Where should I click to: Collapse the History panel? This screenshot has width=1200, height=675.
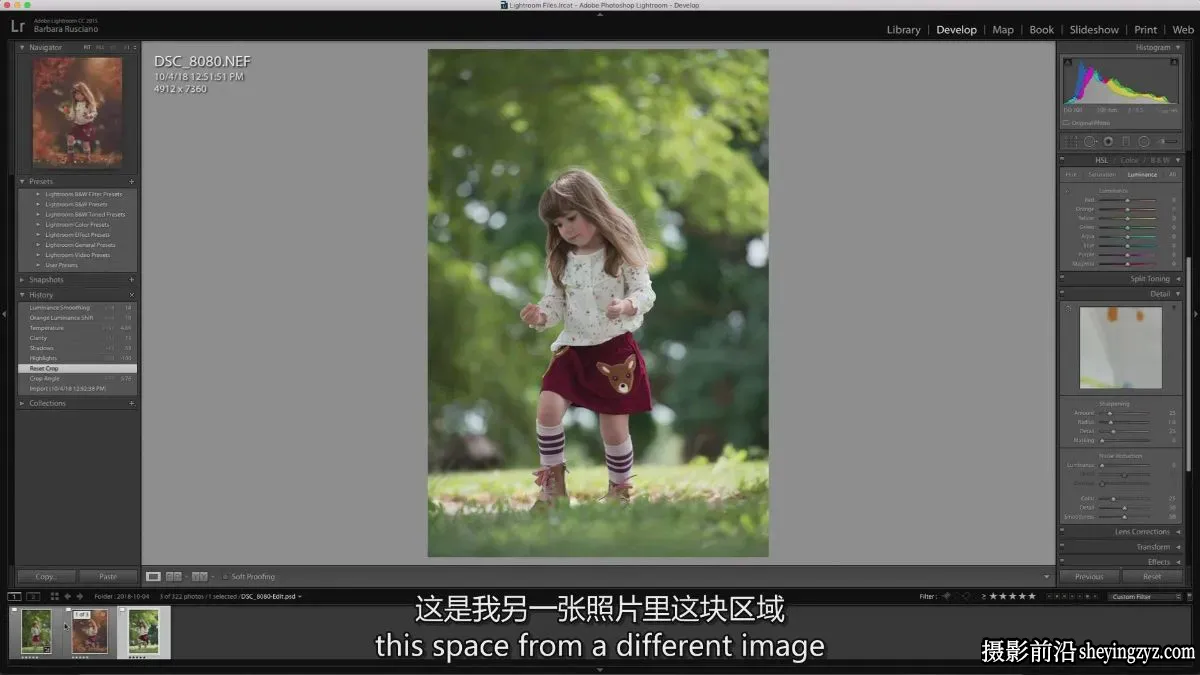click(23, 295)
